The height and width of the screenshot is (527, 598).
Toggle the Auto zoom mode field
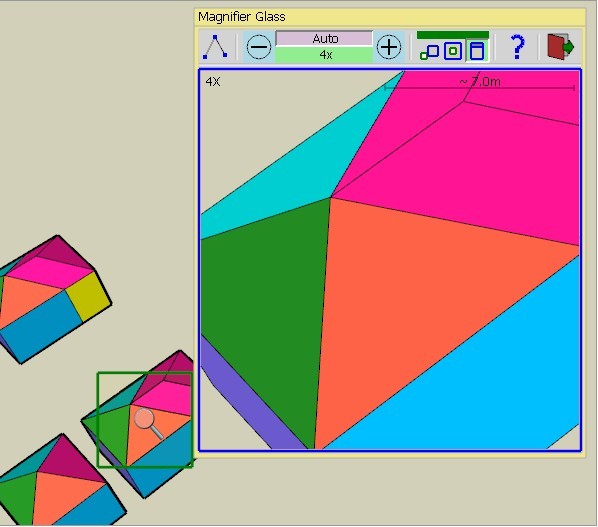[324, 39]
